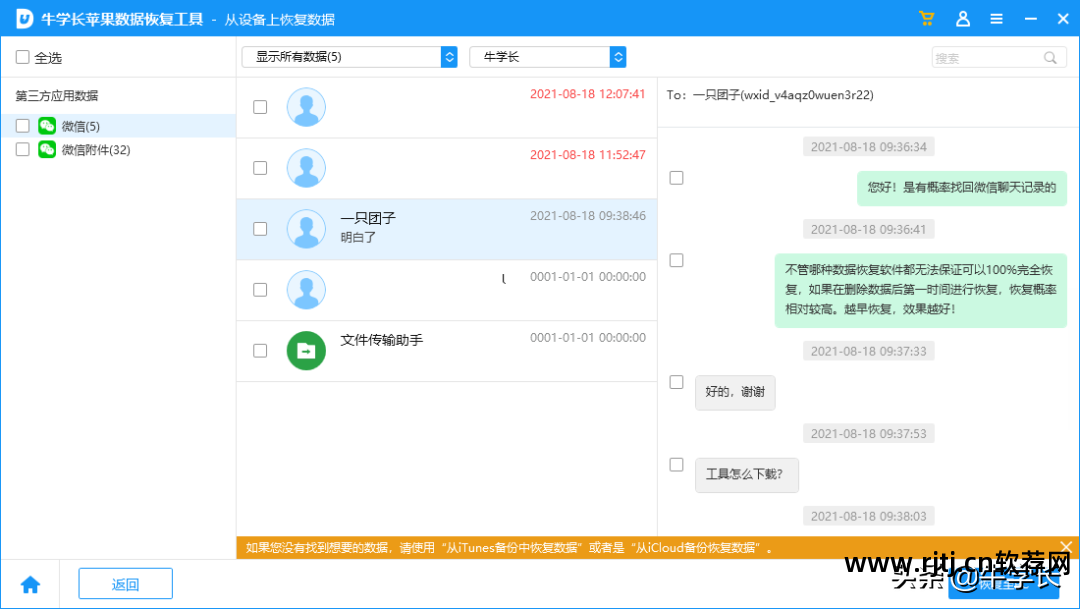This screenshot has width=1080, height=609.
Task: Open the shopping cart in title bar
Action: pos(926,18)
